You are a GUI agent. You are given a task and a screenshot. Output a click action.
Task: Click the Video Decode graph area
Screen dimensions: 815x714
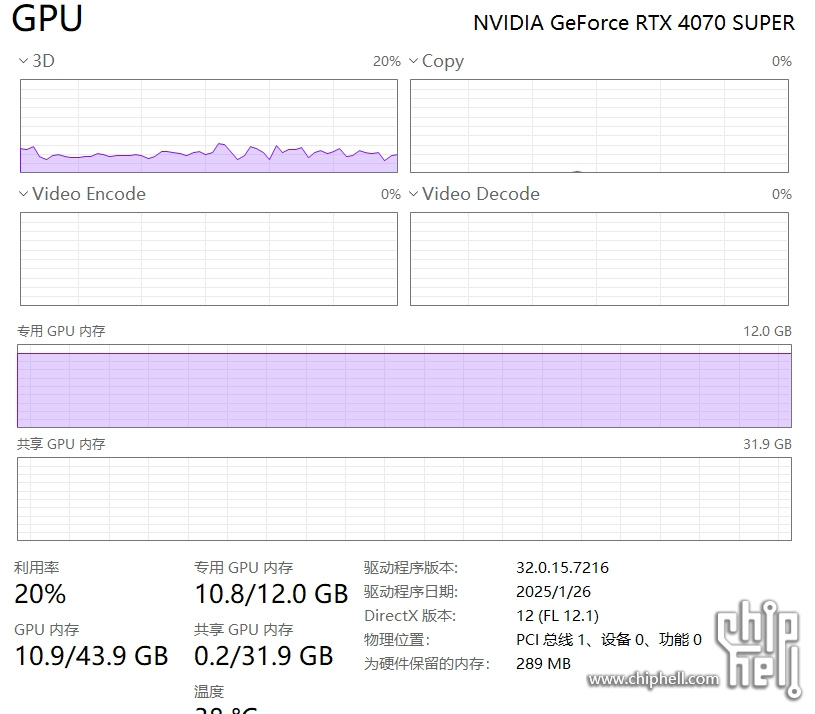click(599, 259)
